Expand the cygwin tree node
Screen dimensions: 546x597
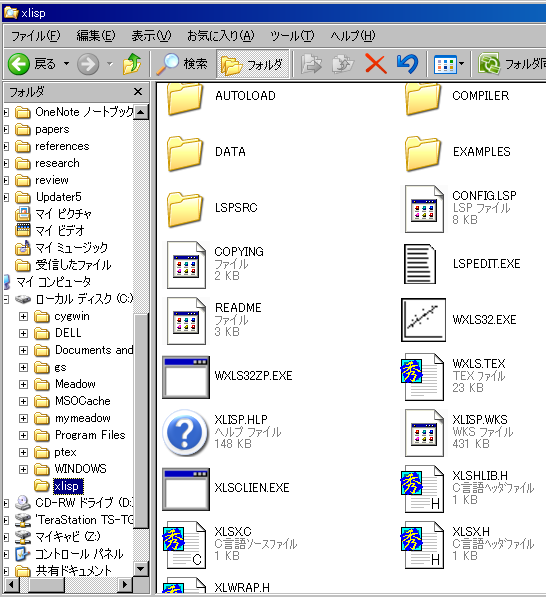(24, 316)
